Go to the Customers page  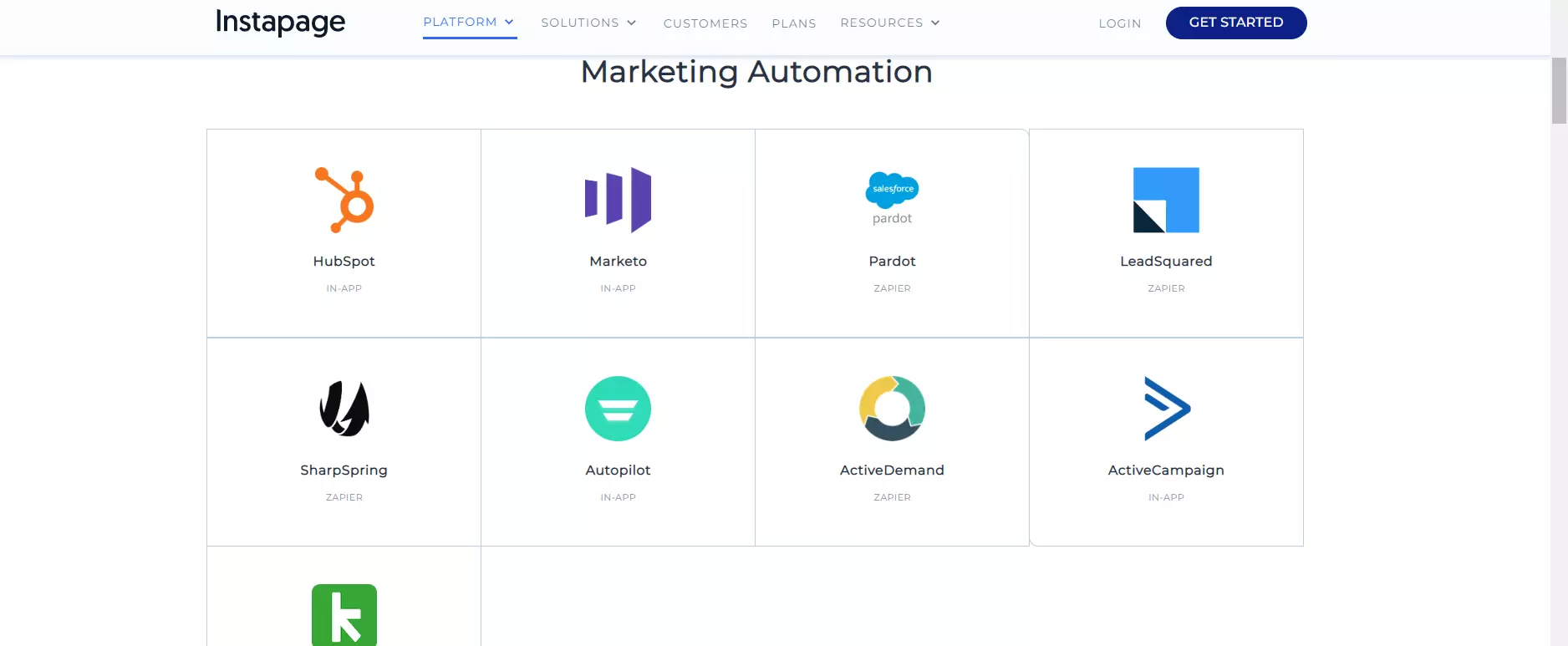[x=705, y=23]
